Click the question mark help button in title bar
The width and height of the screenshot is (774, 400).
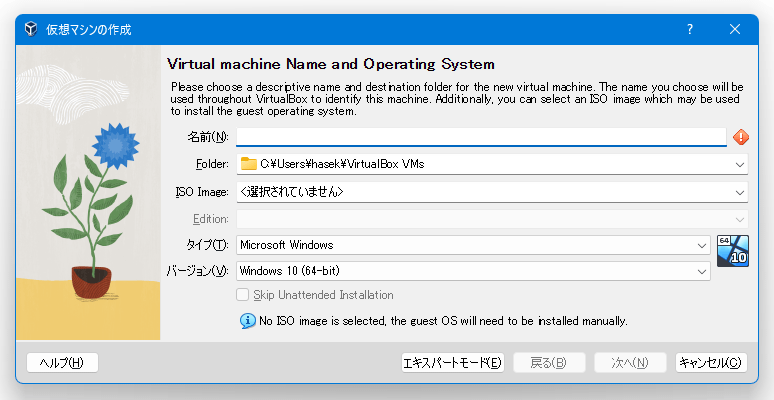[690, 29]
